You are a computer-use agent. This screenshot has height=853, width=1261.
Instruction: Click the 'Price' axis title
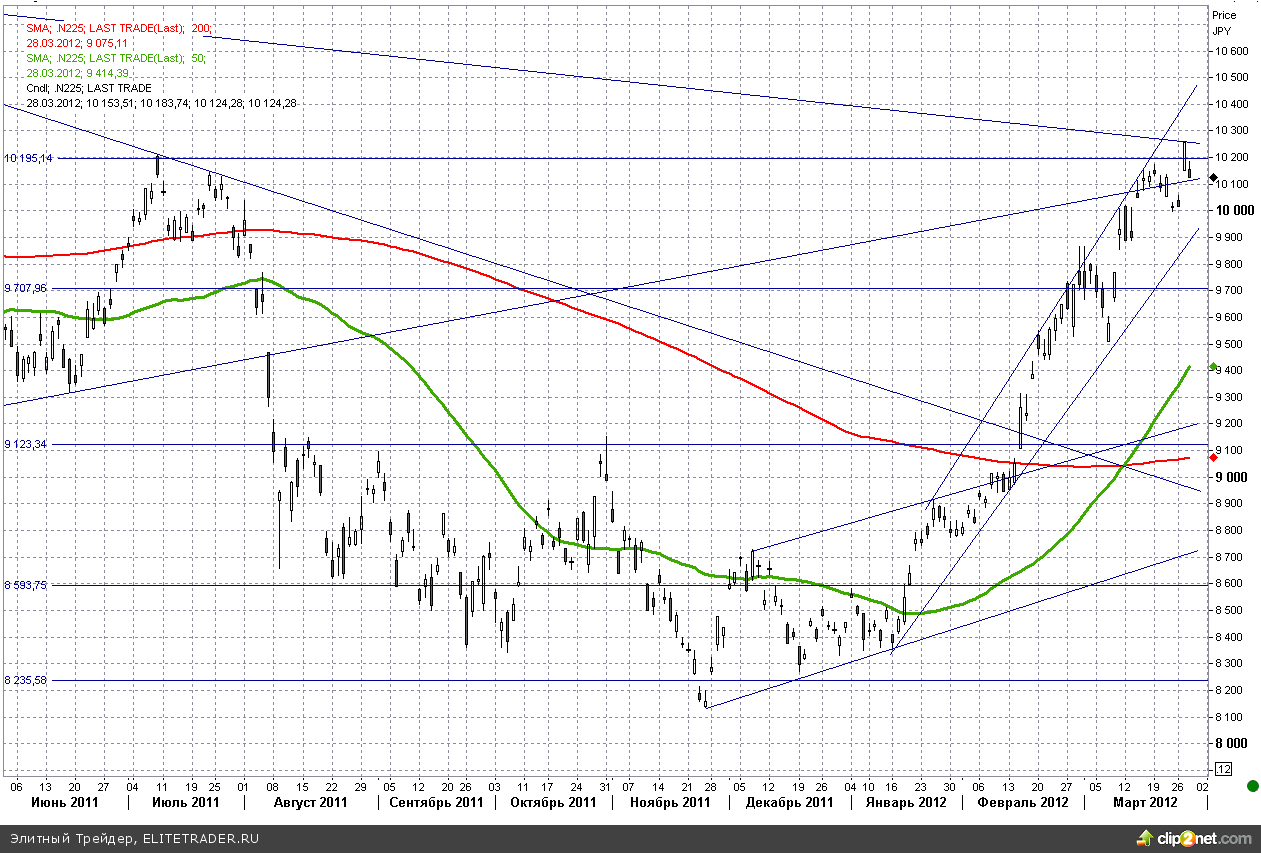click(1224, 15)
